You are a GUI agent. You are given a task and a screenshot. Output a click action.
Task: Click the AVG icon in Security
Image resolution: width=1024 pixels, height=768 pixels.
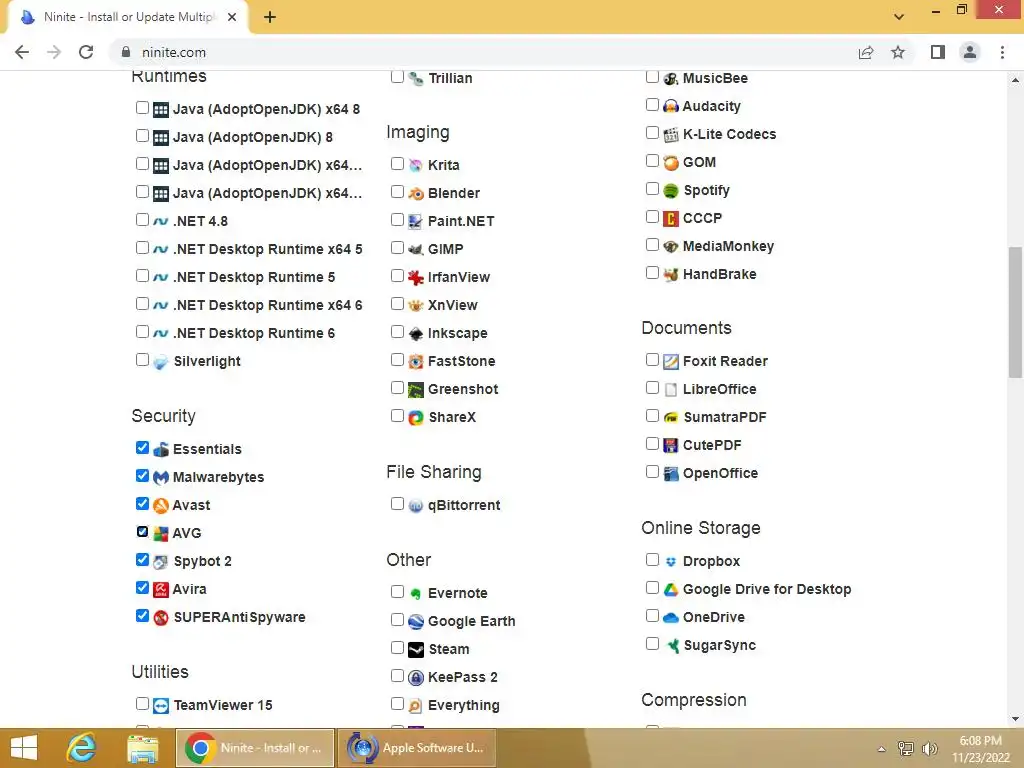(x=161, y=534)
